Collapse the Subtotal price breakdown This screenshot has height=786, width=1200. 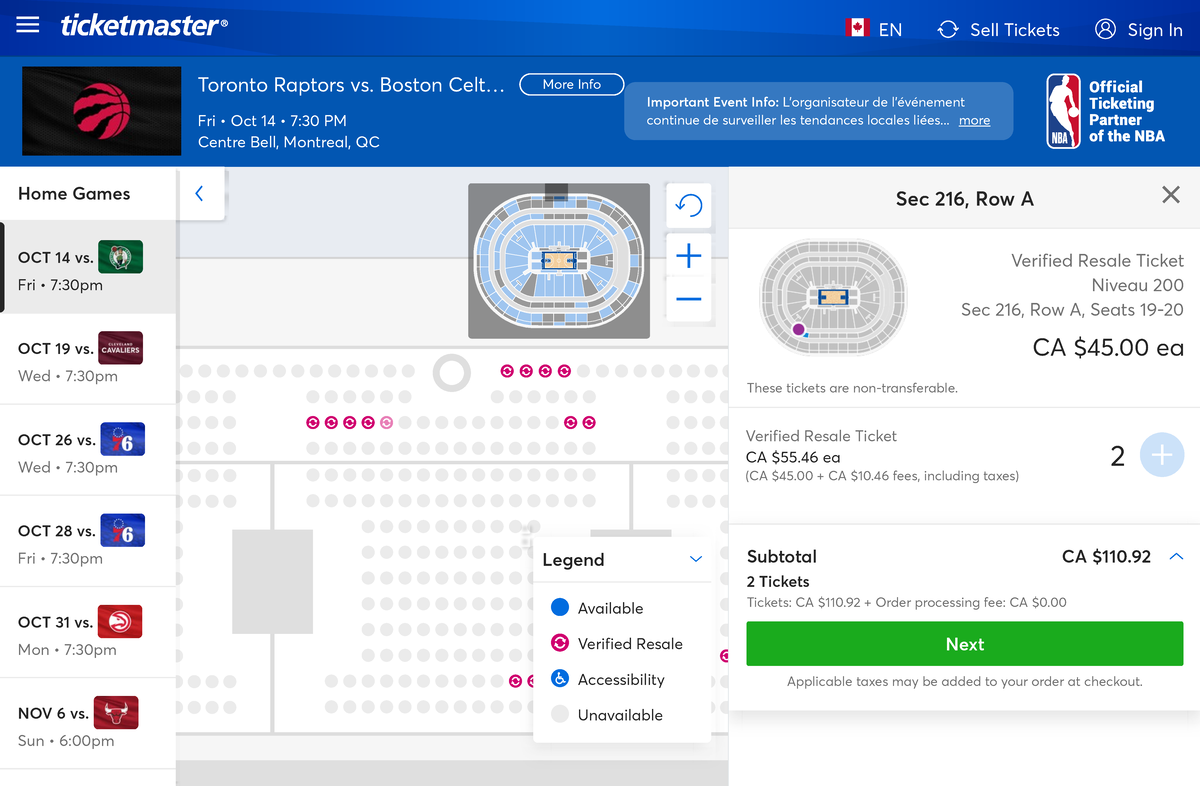click(x=1175, y=556)
